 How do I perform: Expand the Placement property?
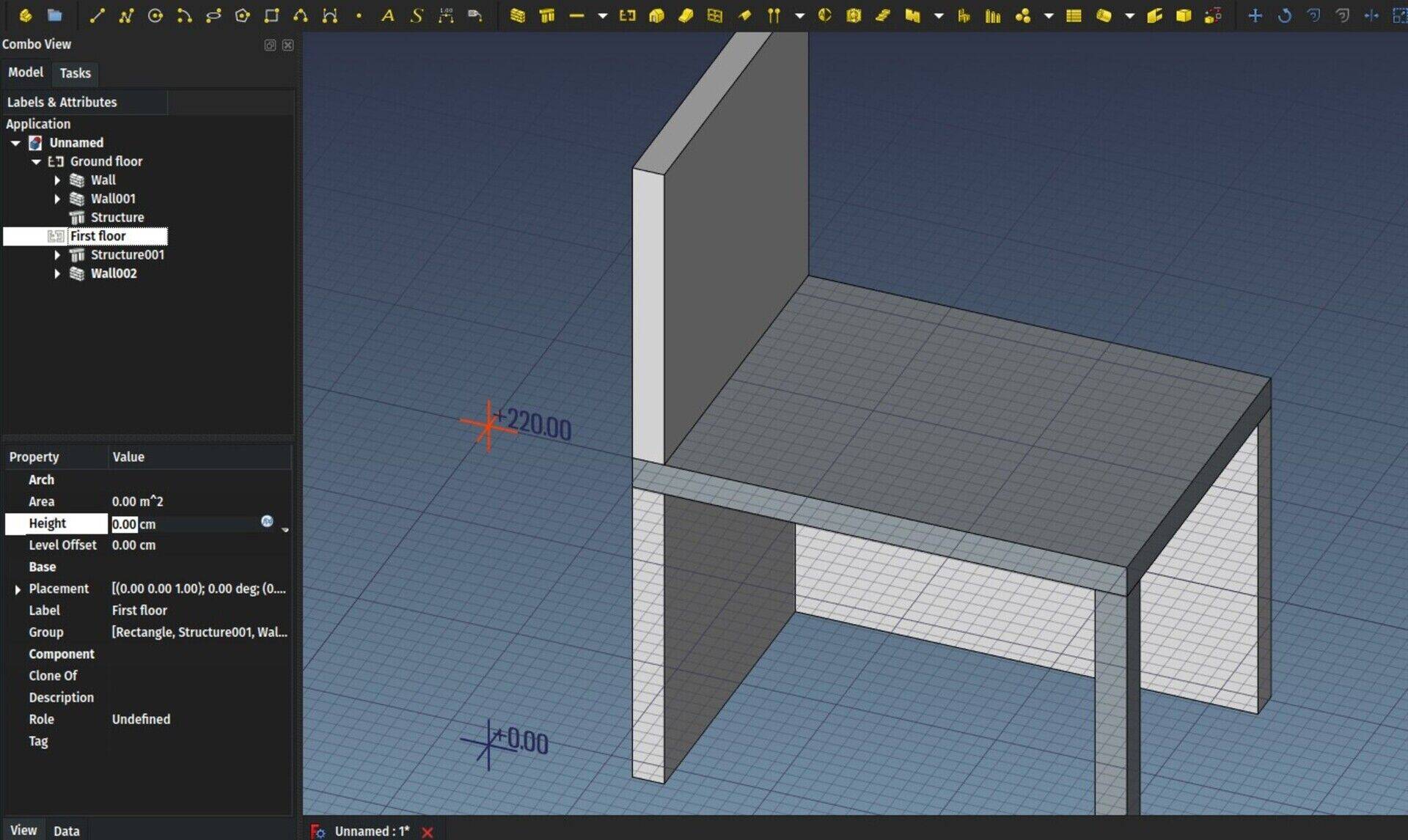coord(18,589)
